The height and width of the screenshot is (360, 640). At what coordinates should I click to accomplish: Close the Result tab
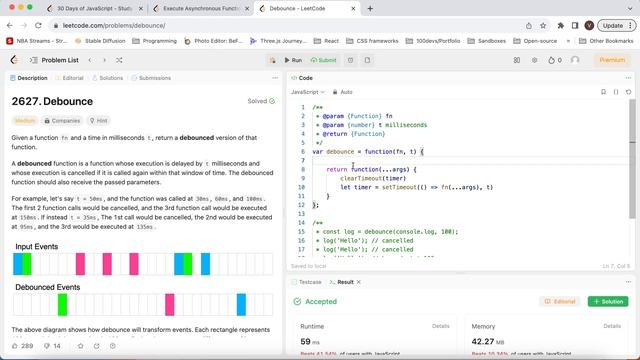click(359, 282)
